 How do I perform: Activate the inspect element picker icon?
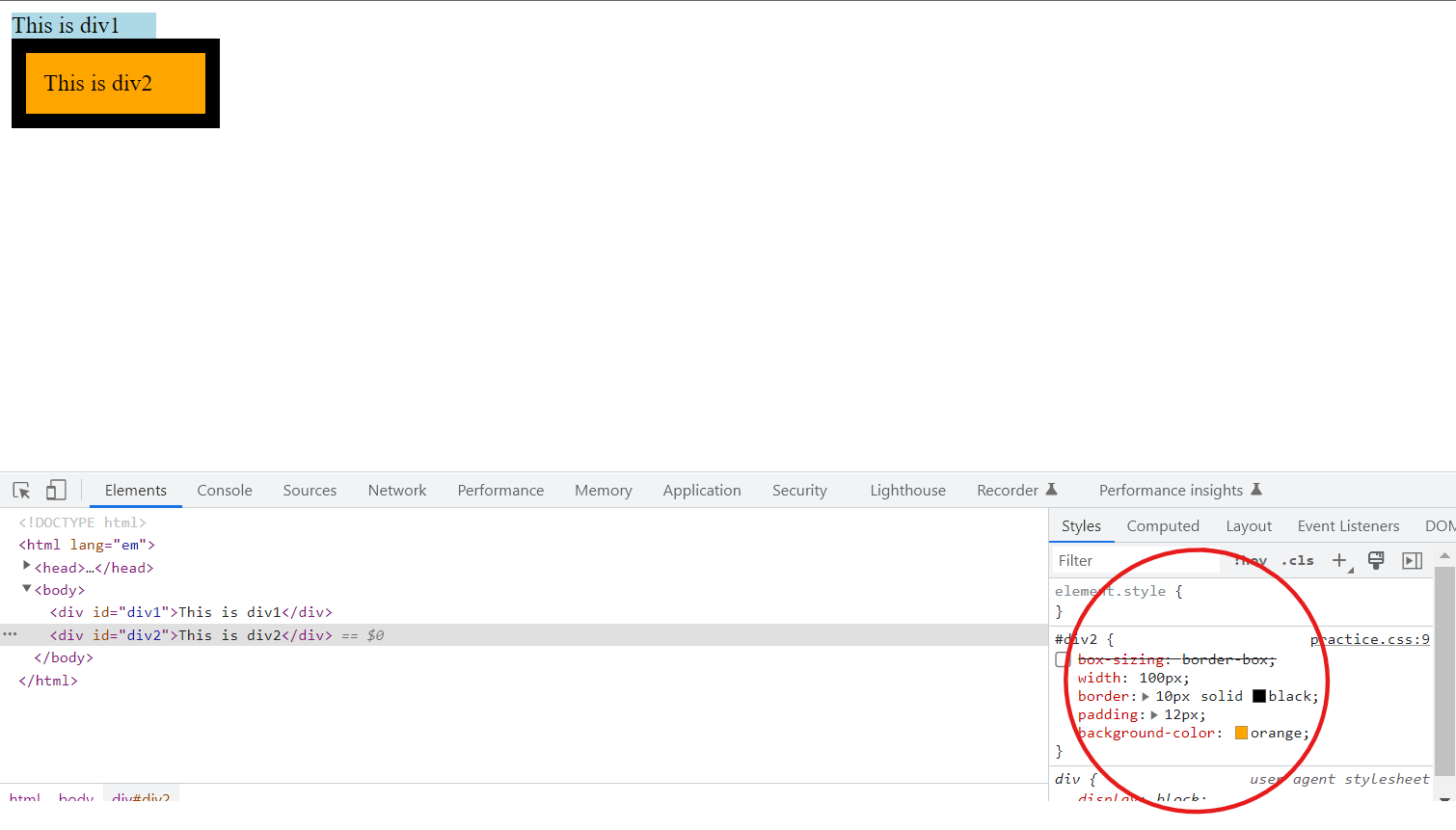21,490
